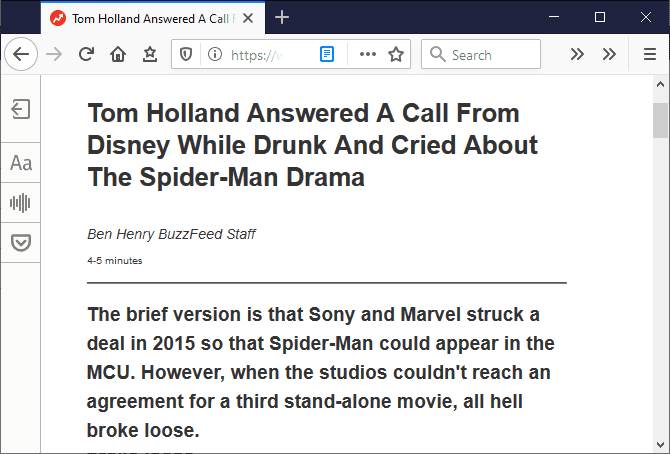Open a new tab
The image size is (670, 454).
pos(283,18)
